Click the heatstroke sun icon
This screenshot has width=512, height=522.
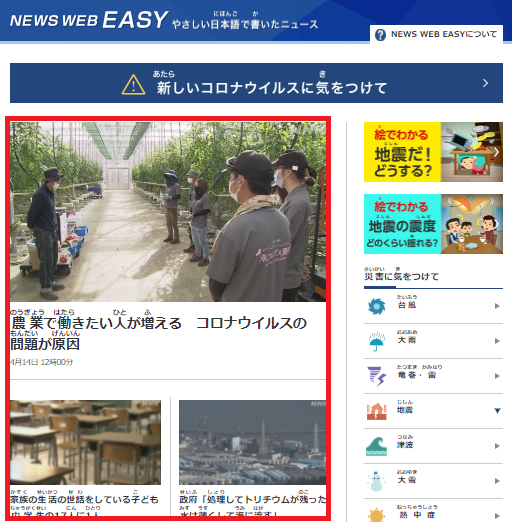click(x=376, y=515)
